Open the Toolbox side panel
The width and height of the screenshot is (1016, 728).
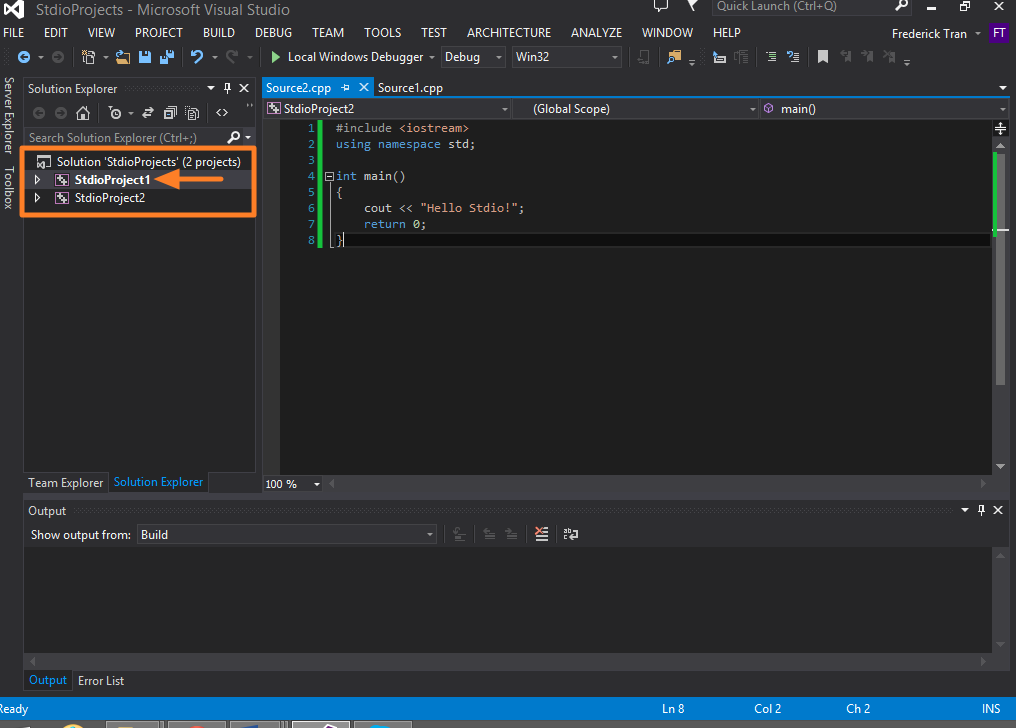coord(8,187)
